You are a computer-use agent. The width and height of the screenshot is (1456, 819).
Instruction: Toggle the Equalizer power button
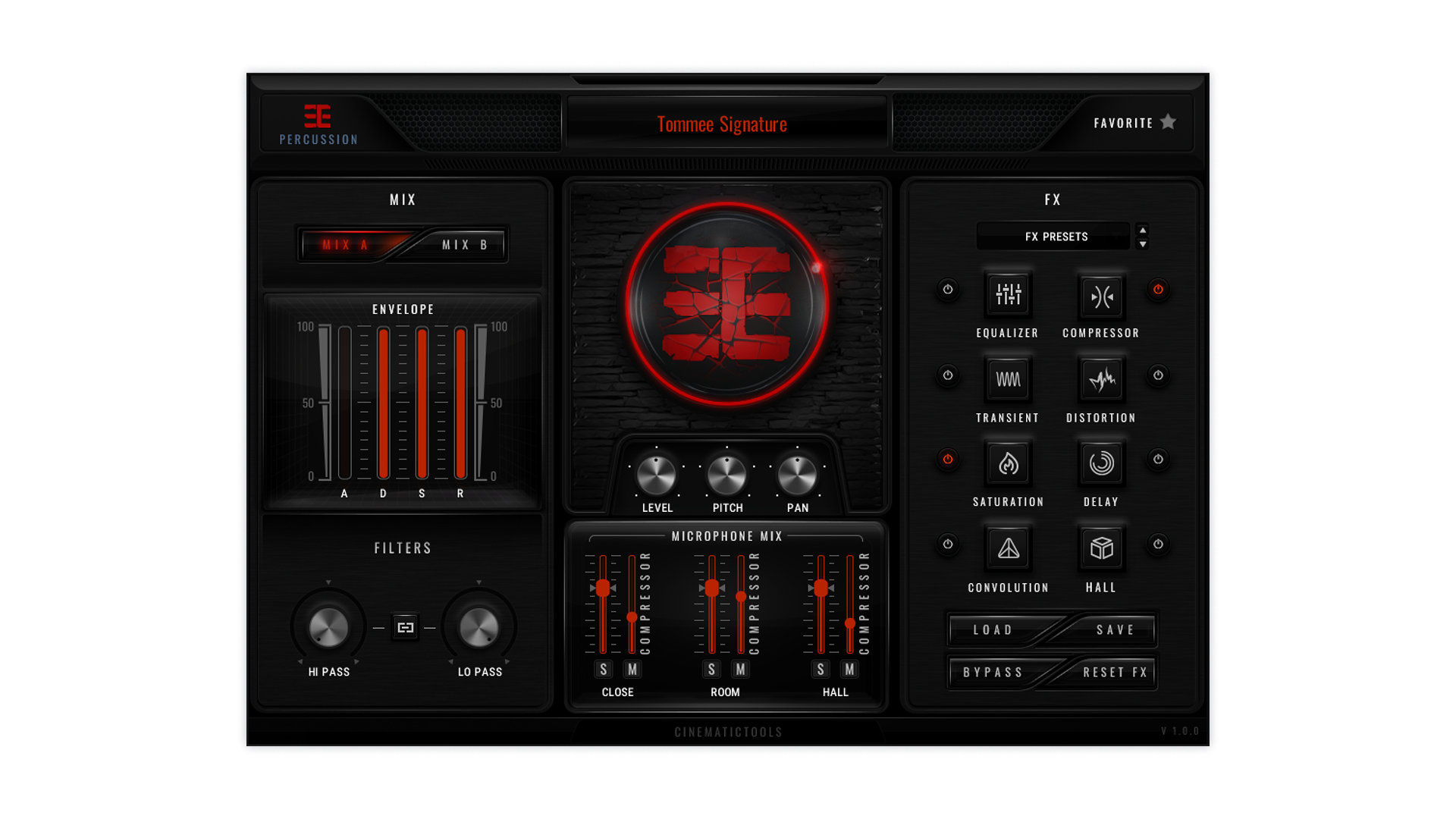(x=947, y=290)
